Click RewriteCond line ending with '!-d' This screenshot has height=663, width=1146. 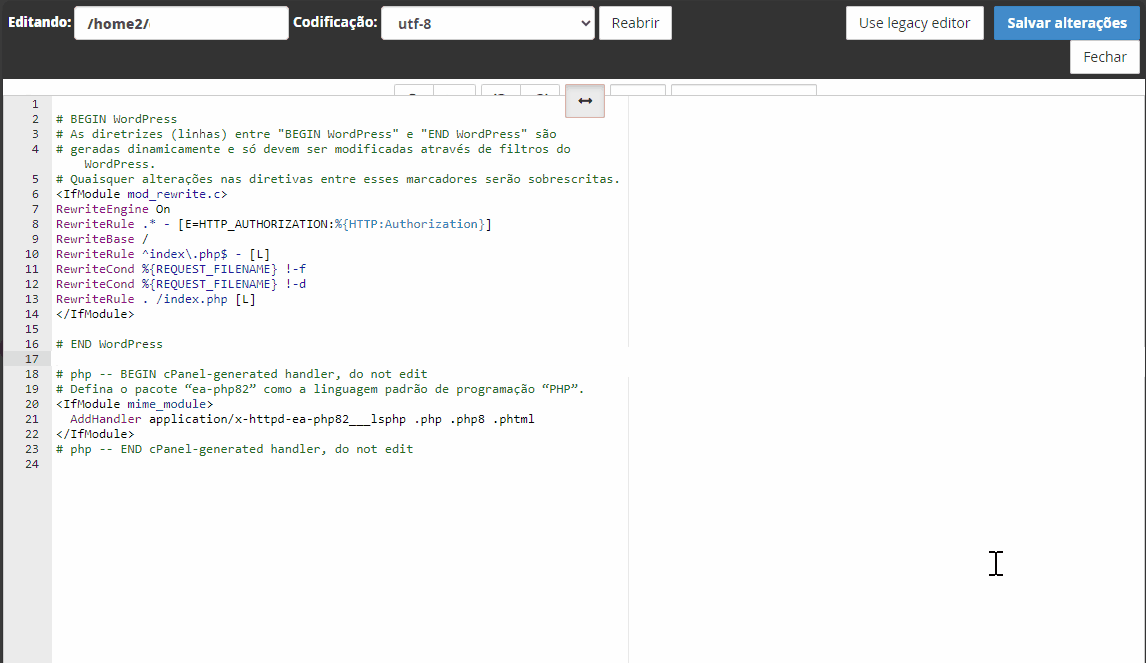tap(181, 284)
